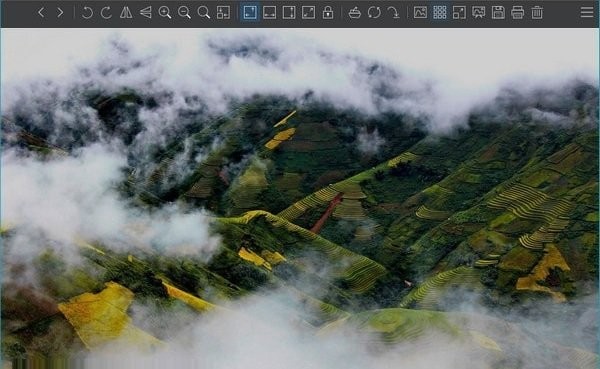Click the curved down-arrow icon
The height and width of the screenshot is (369, 600).
393,13
